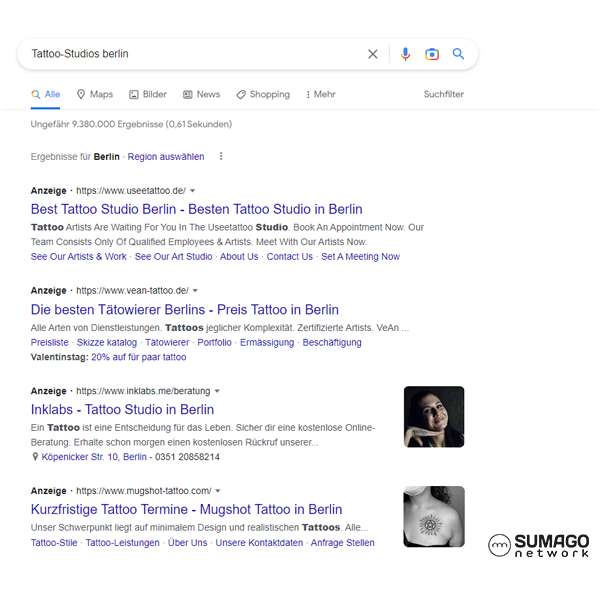Click Ermässigung sitelink
The height and width of the screenshot is (600, 600).
(x=267, y=342)
